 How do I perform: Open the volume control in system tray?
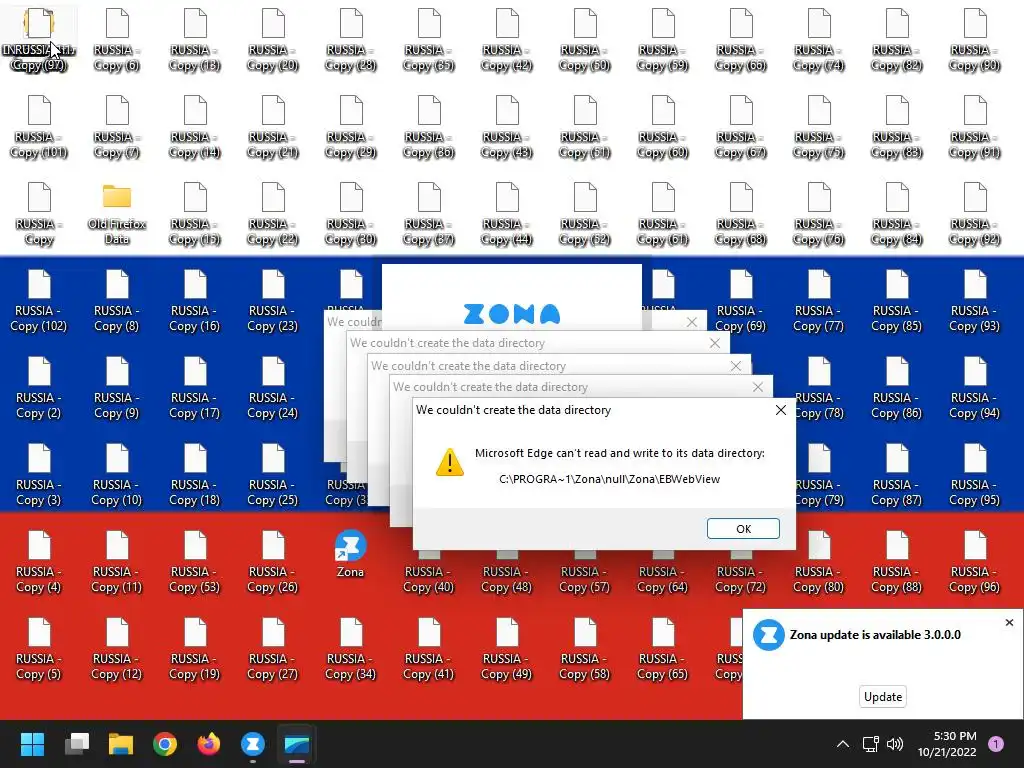[895, 744]
